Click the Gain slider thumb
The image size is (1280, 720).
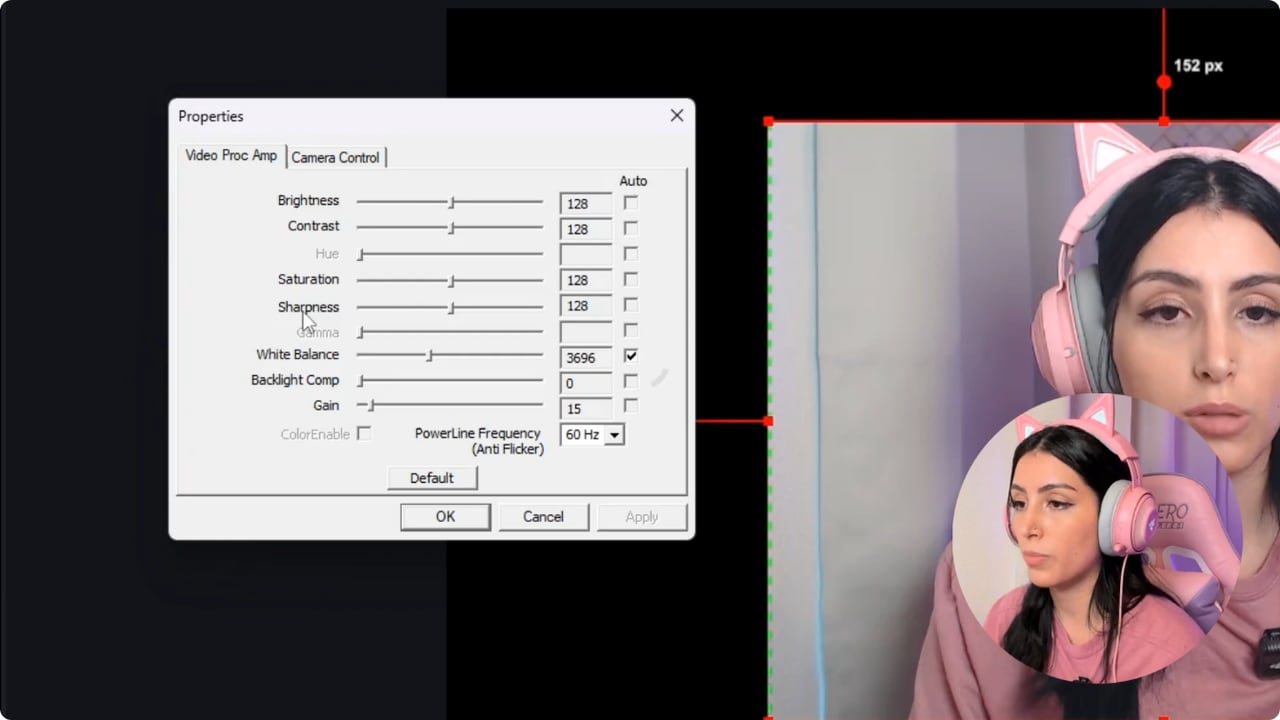click(x=371, y=406)
